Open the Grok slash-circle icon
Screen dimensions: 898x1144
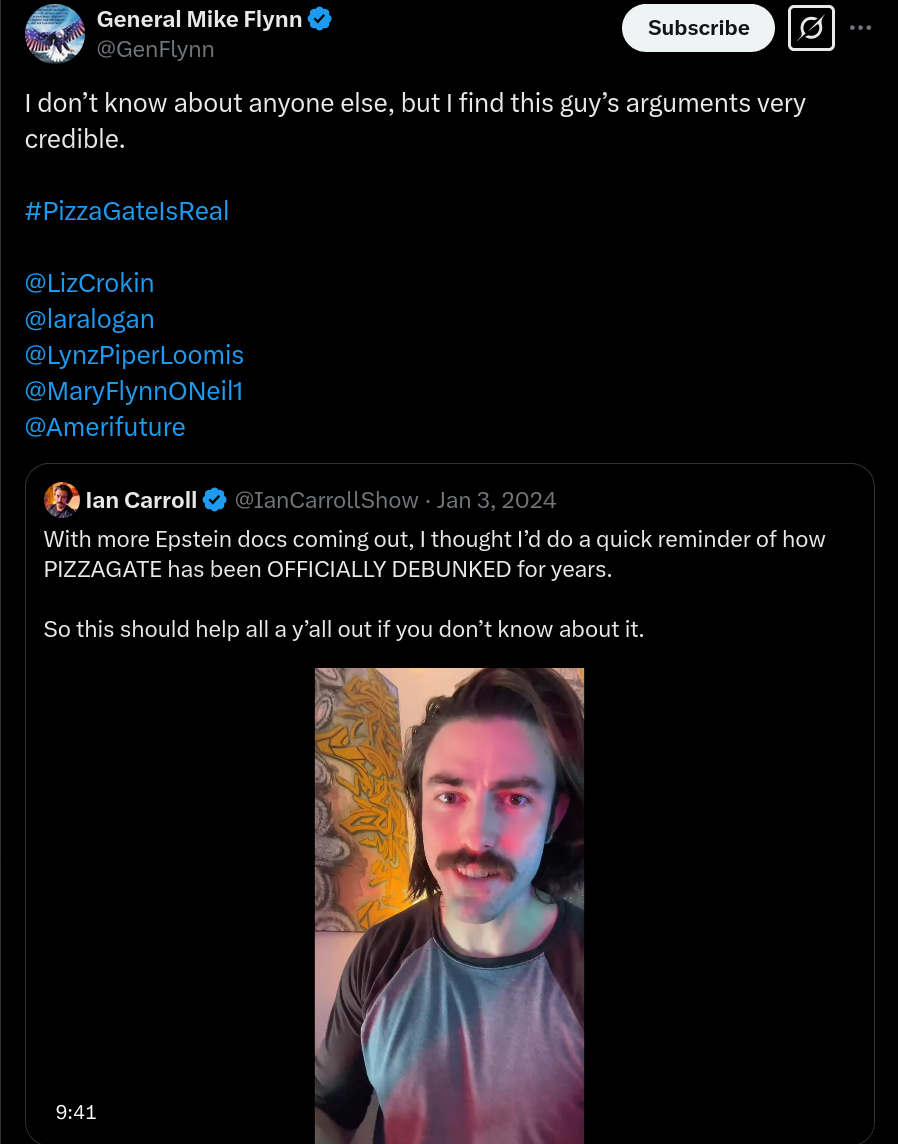(x=811, y=28)
